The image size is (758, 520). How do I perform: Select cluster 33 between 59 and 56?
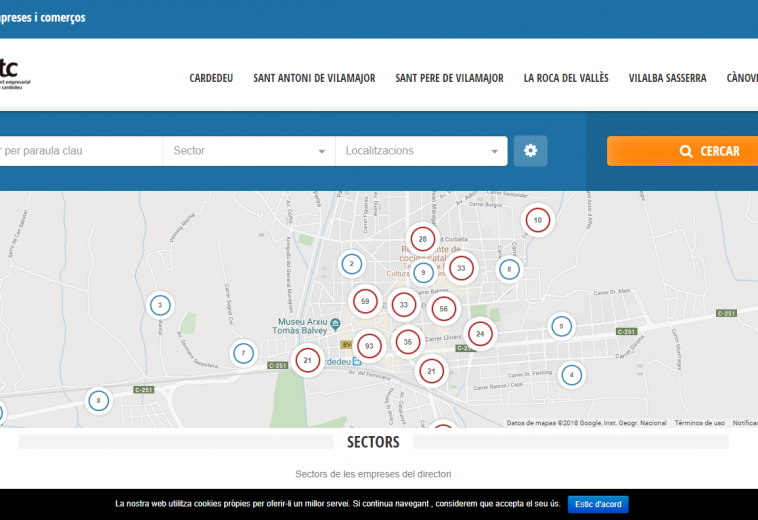404,305
